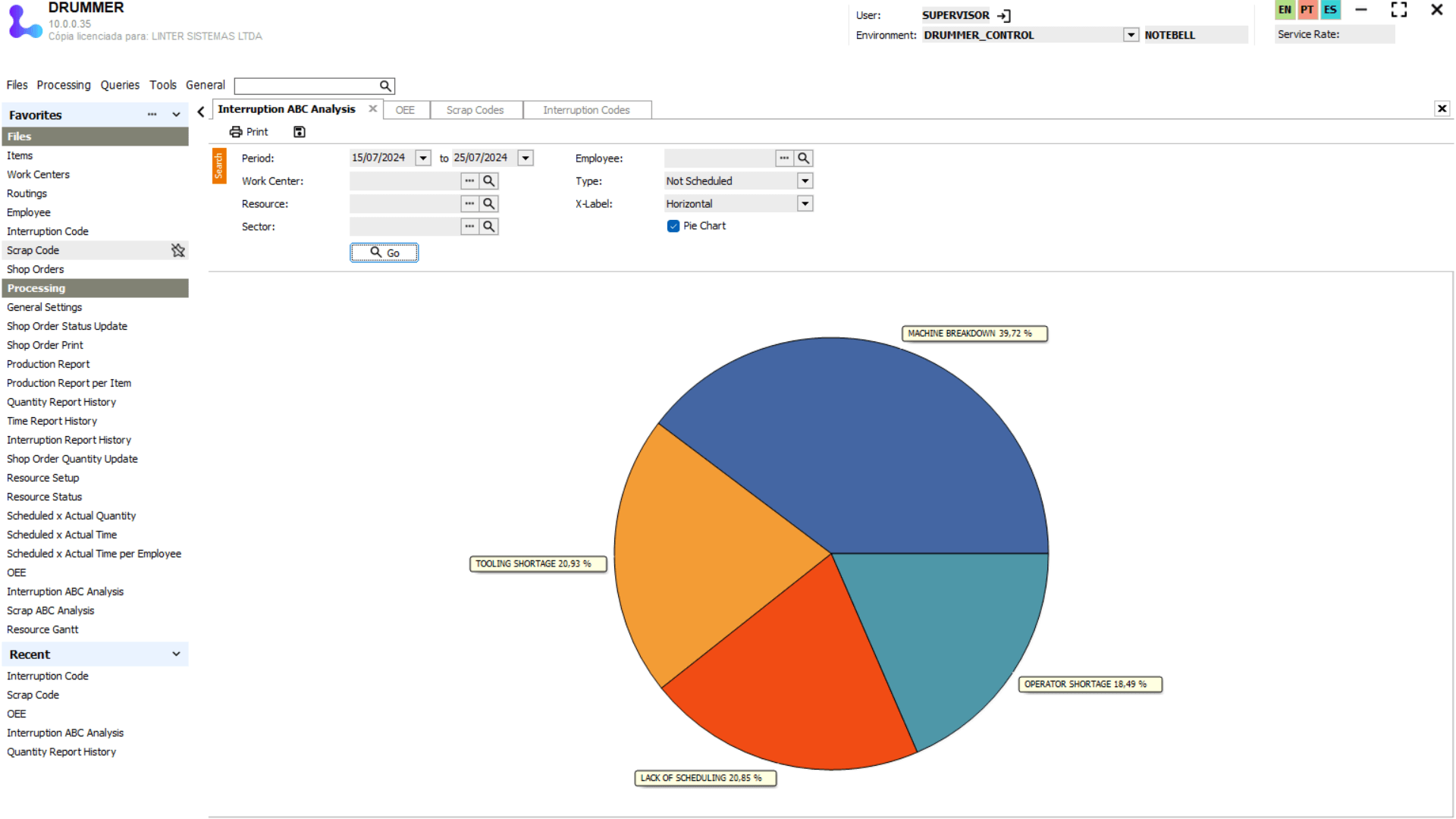The image size is (1456, 819).
Task: Uncheck the Pie Chart checkbox
Action: click(673, 226)
